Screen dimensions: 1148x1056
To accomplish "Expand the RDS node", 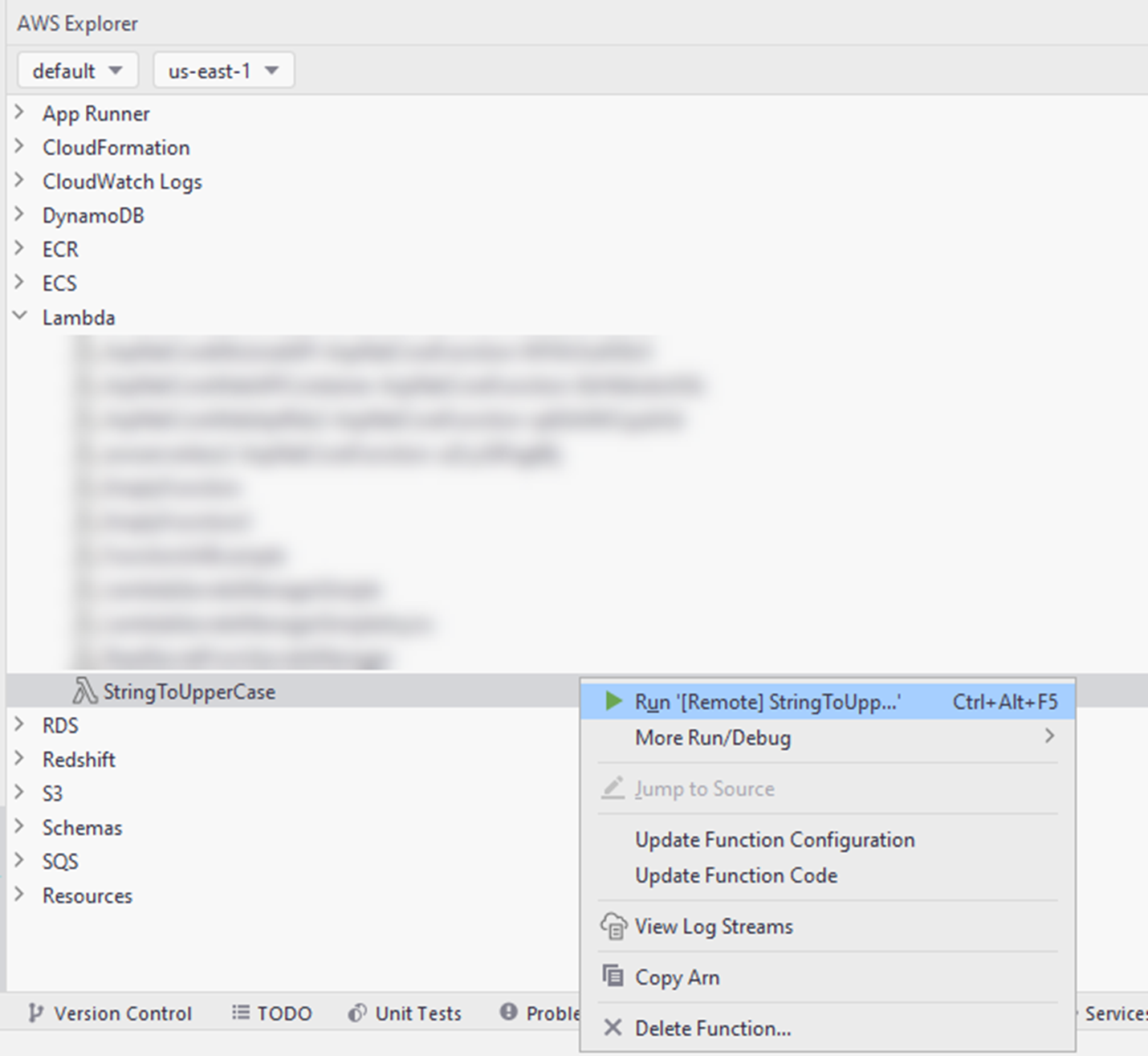I will [20, 724].
